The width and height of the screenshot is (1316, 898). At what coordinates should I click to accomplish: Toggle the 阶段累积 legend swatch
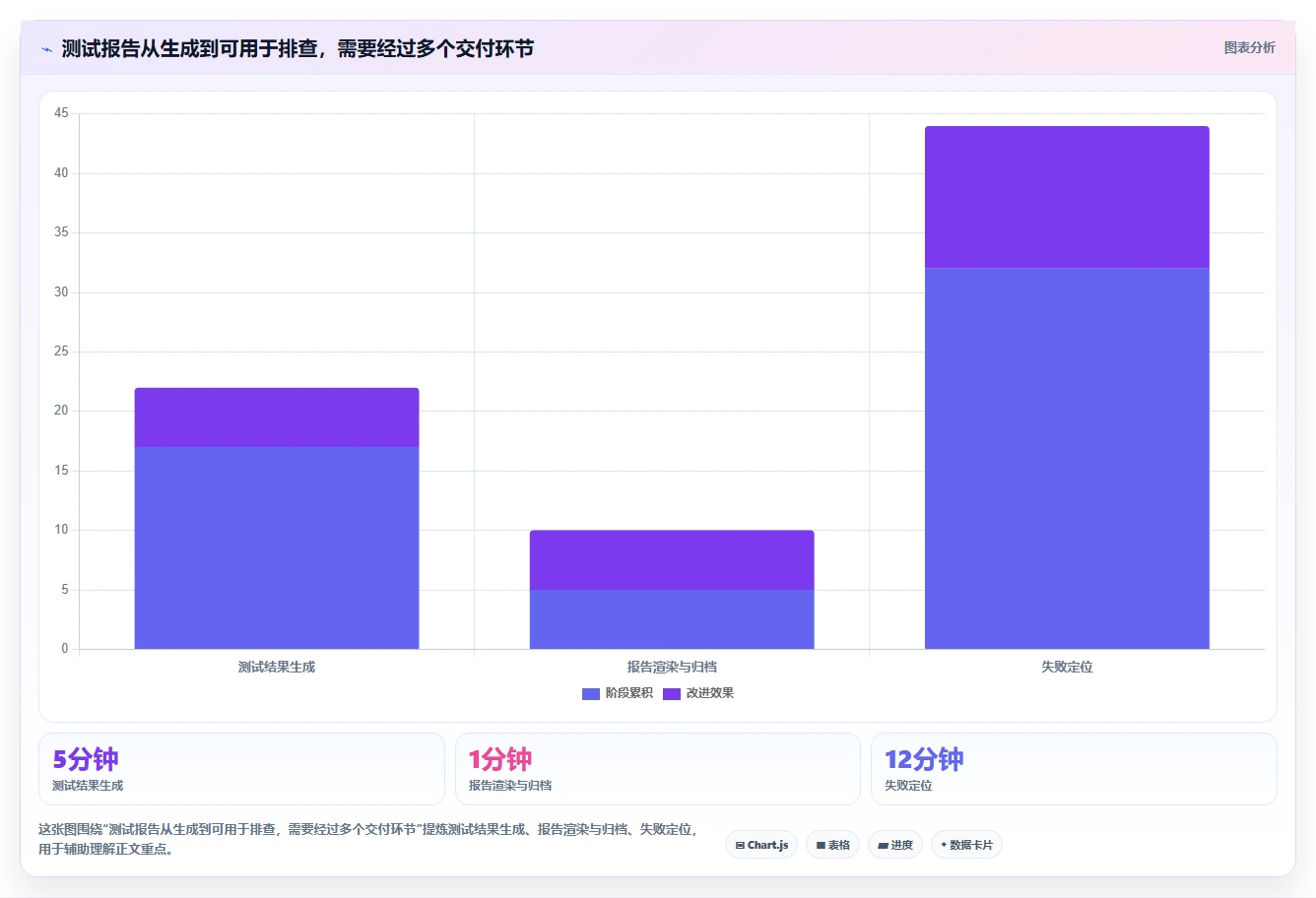[x=591, y=693]
